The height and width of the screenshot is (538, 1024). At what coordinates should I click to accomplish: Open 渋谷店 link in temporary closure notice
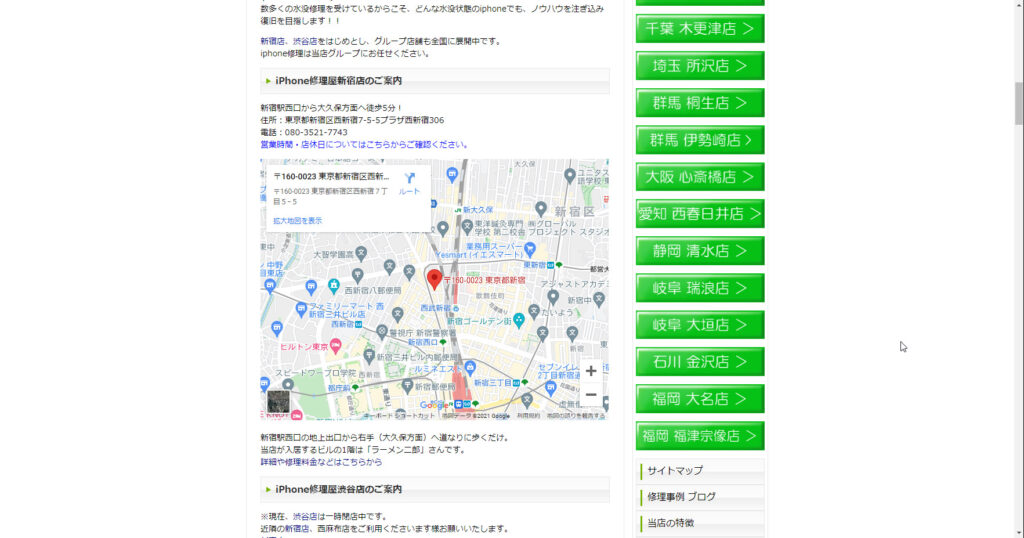pos(305,516)
